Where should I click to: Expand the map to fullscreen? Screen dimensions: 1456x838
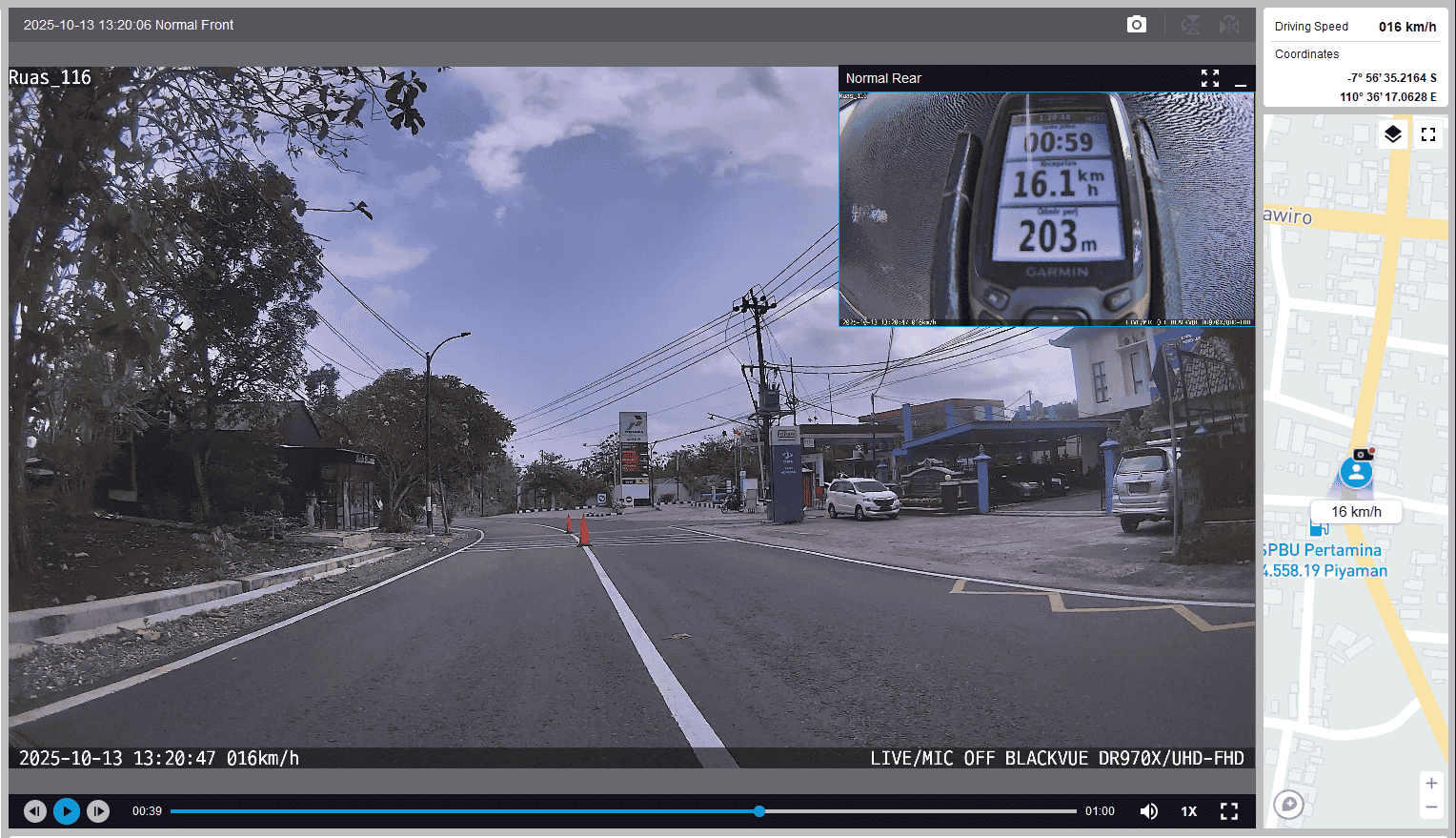coord(1427,134)
